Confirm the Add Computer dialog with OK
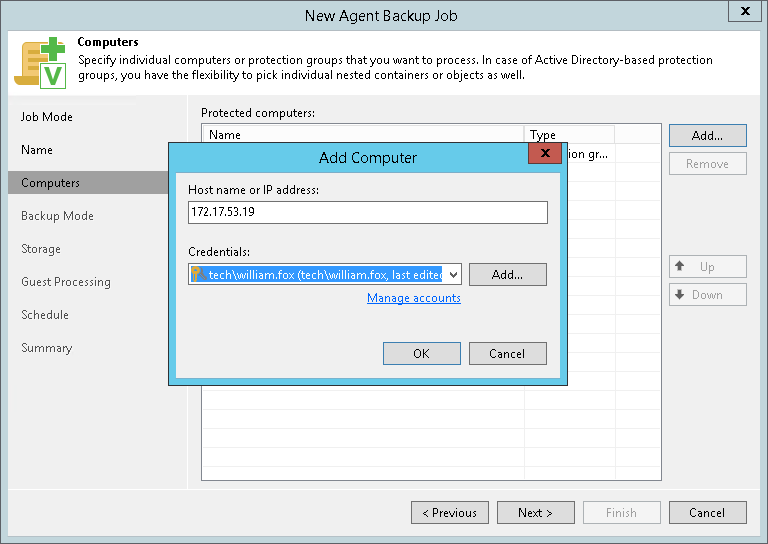This screenshot has height=544, width=768. pos(421,353)
